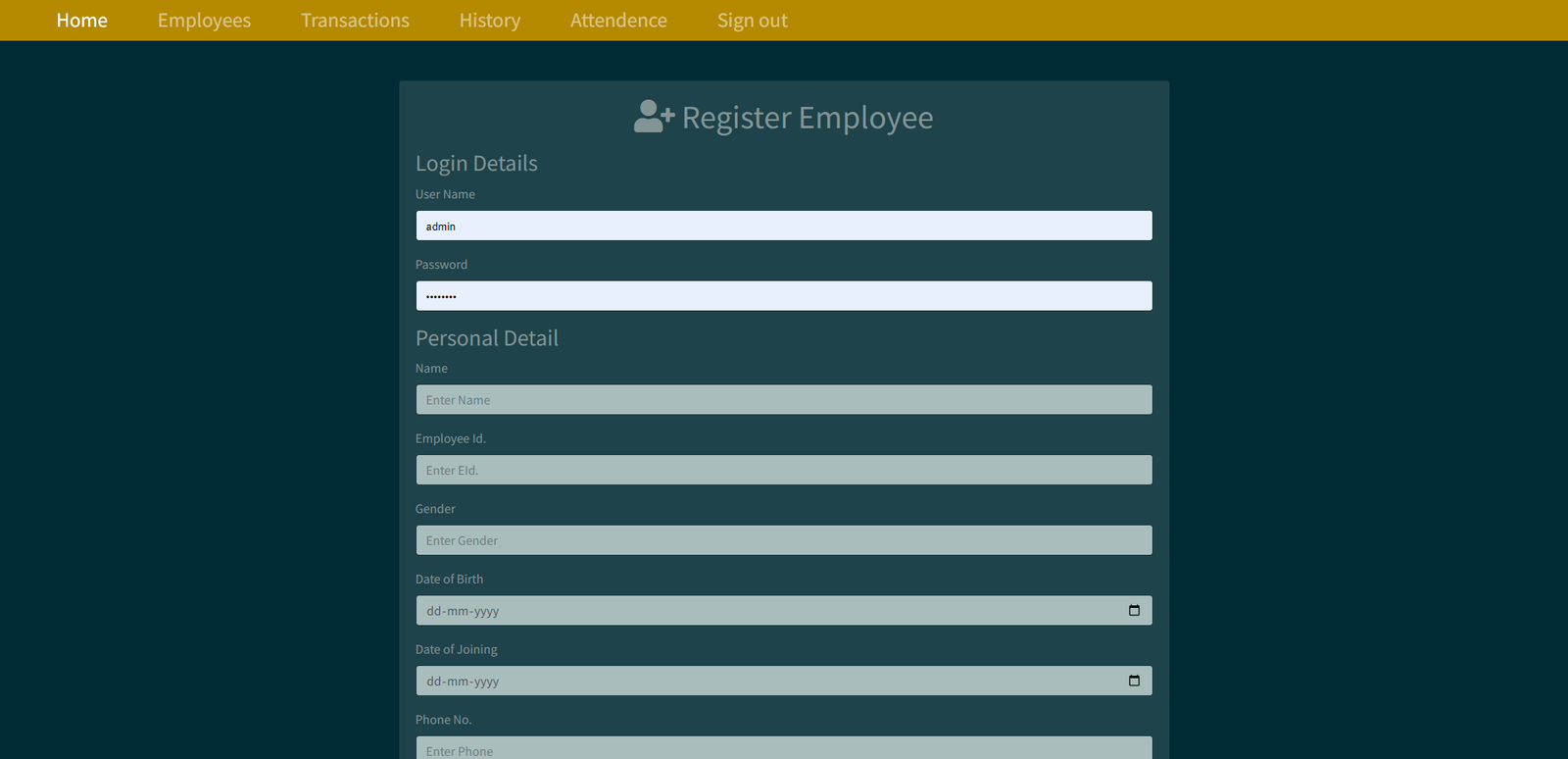Click the Date of Birth dd-mm-yyyy text
Image resolution: width=1568 pixels, height=759 pixels.
click(463, 611)
